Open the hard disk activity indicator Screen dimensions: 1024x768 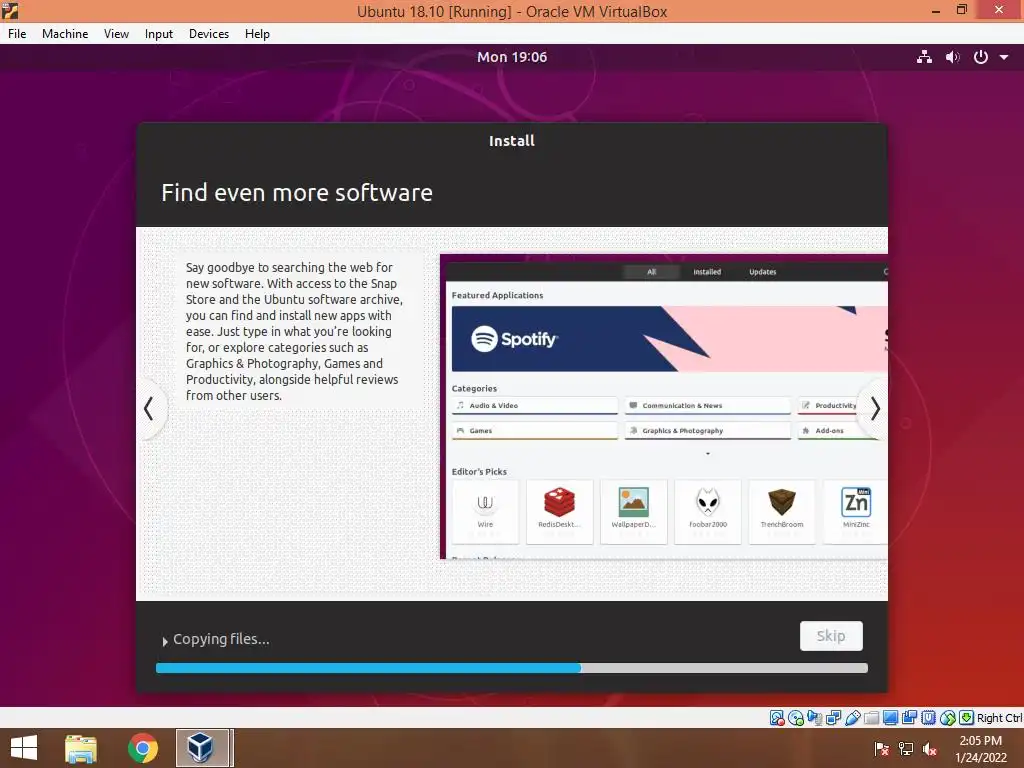click(776, 718)
